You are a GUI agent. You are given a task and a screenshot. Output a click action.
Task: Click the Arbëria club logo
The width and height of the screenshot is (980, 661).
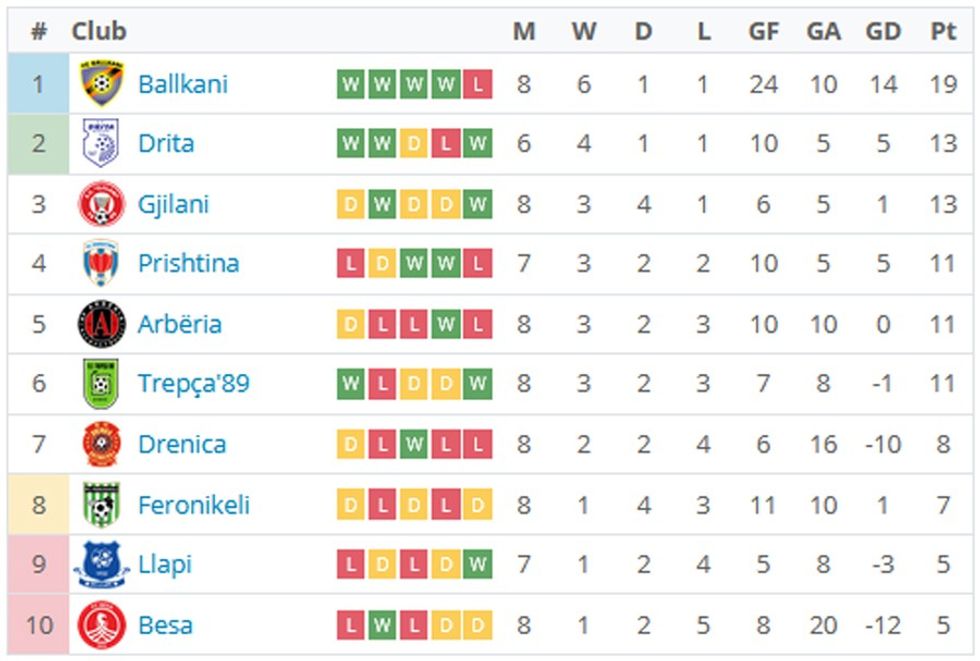pyautogui.click(x=101, y=324)
